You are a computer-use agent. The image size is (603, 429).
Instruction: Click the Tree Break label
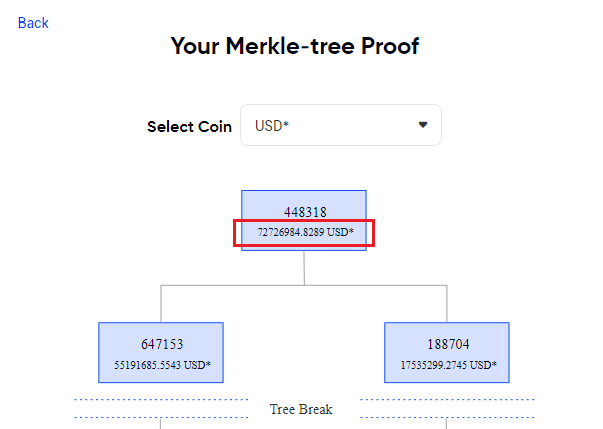301,409
